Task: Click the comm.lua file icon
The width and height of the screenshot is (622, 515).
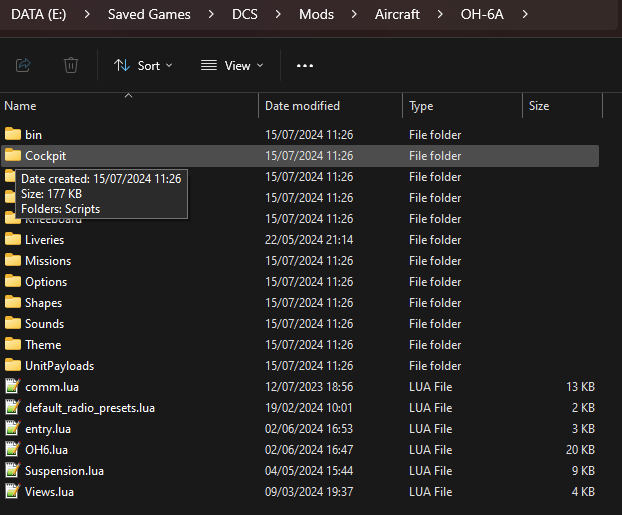Action: (13, 386)
